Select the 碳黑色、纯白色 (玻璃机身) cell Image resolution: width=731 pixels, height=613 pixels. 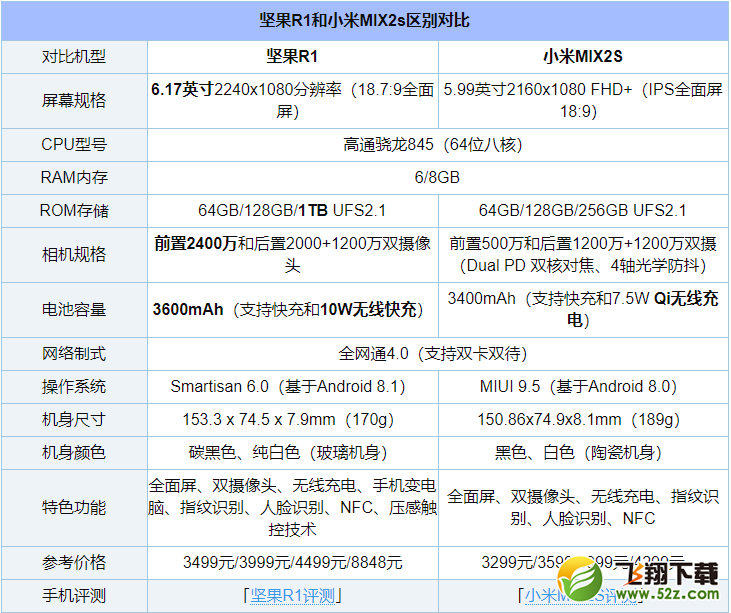(x=293, y=453)
